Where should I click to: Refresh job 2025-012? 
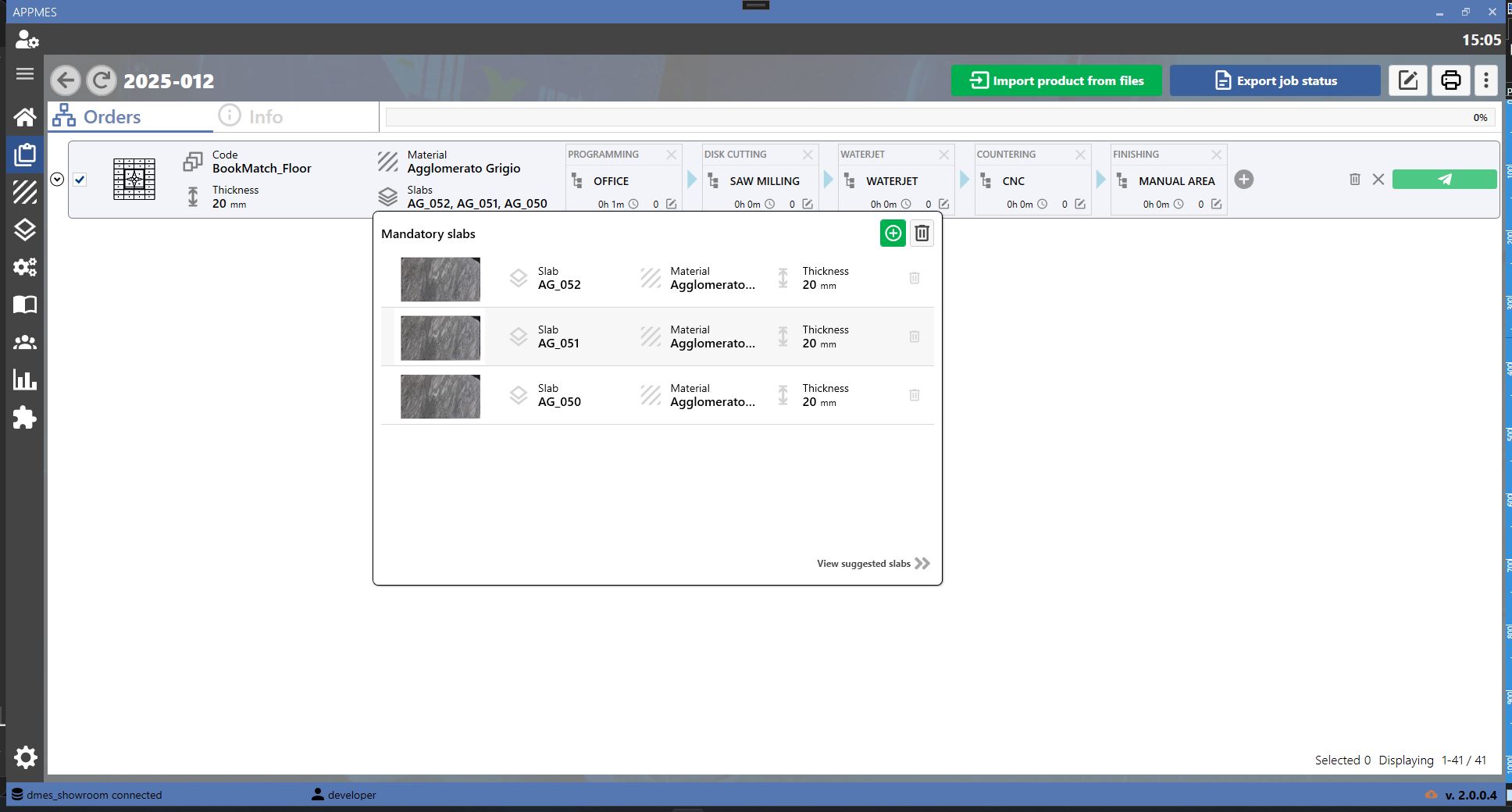coord(101,80)
